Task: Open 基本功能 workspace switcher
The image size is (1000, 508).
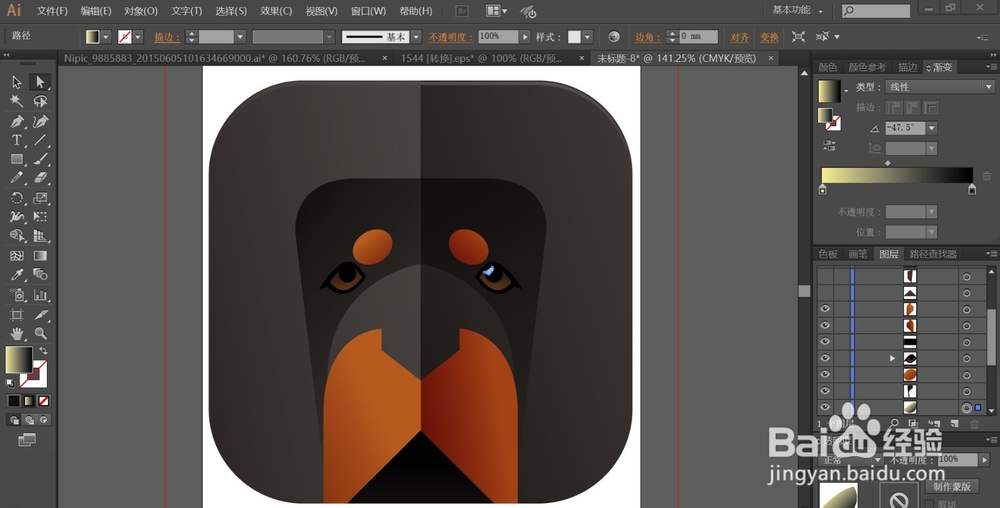Action: pos(798,10)
